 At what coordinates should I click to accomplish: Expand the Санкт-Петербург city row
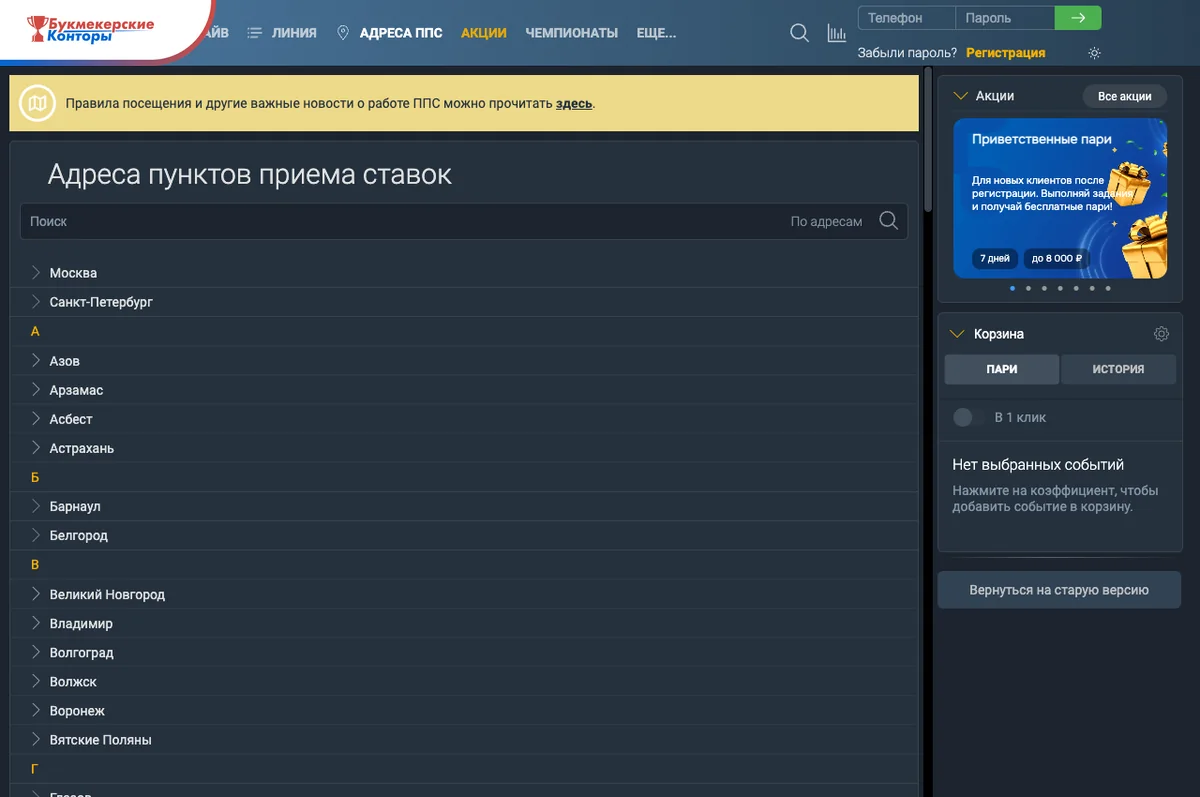tap(464, 302)
